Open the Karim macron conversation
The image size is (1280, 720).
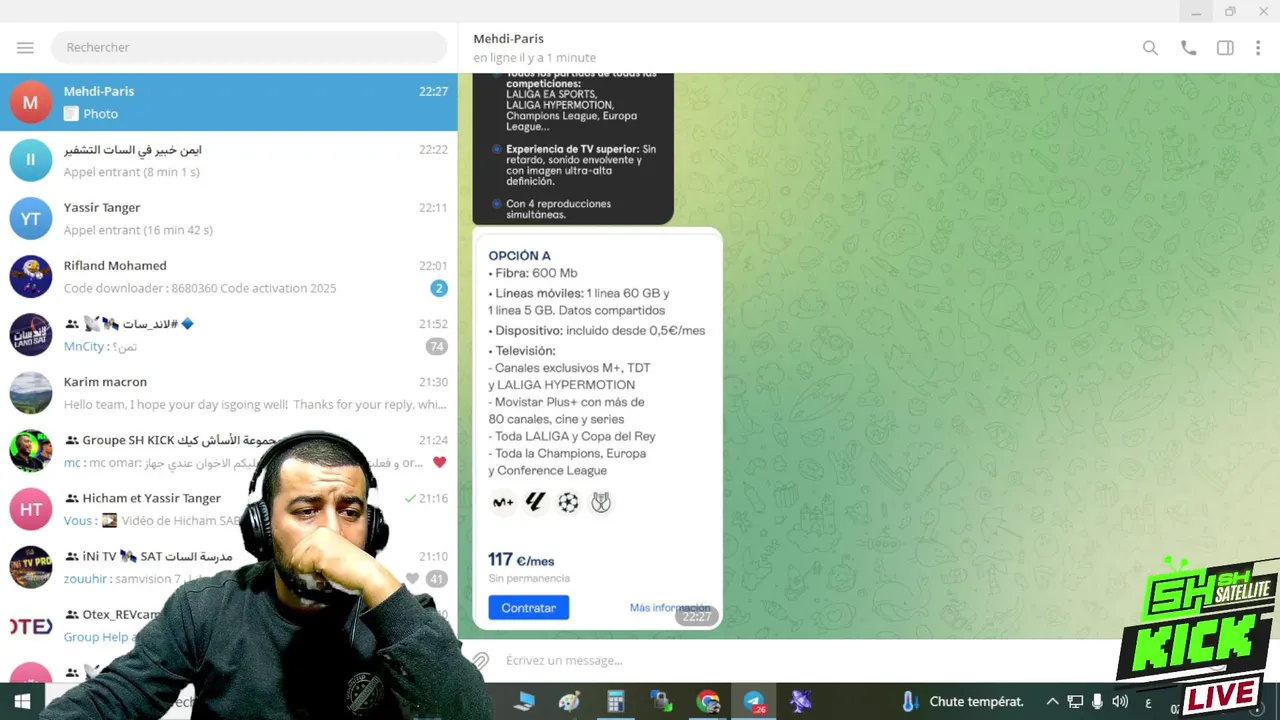click(229, 392)
